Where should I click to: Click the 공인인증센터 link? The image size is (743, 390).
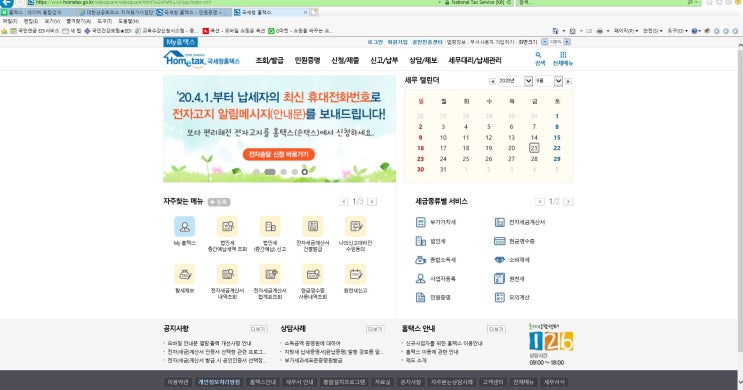[x=427, y=42]
